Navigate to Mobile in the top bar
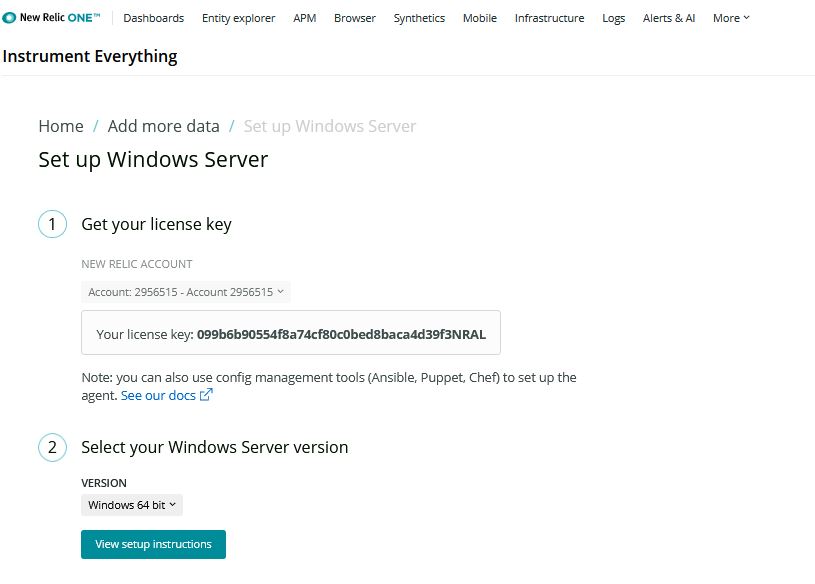 (x=479, y=18)
